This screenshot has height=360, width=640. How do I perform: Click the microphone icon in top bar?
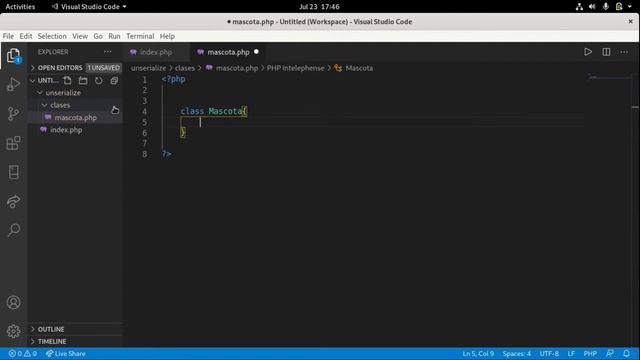click(606, 7)
